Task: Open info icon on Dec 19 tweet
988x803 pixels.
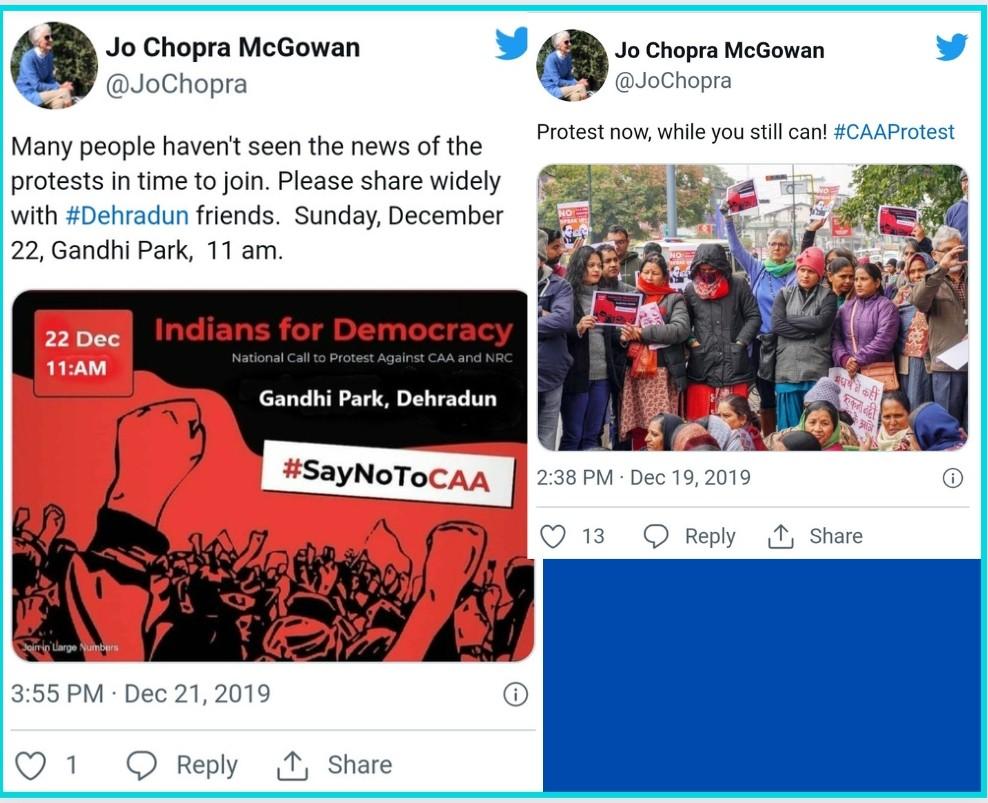Action: [952, 478]
